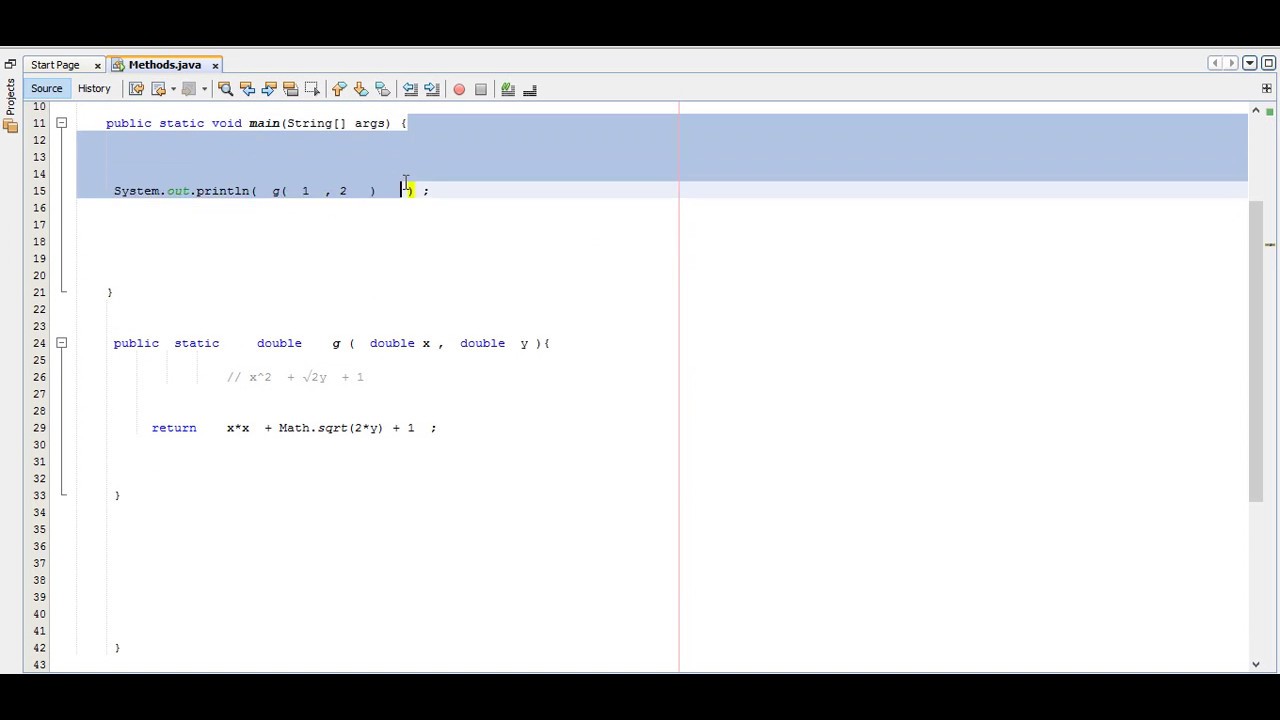The width and height of the screenshot is (1280, 720).
Task: Click Find Previous Occurrence icon
Action: 247,89
